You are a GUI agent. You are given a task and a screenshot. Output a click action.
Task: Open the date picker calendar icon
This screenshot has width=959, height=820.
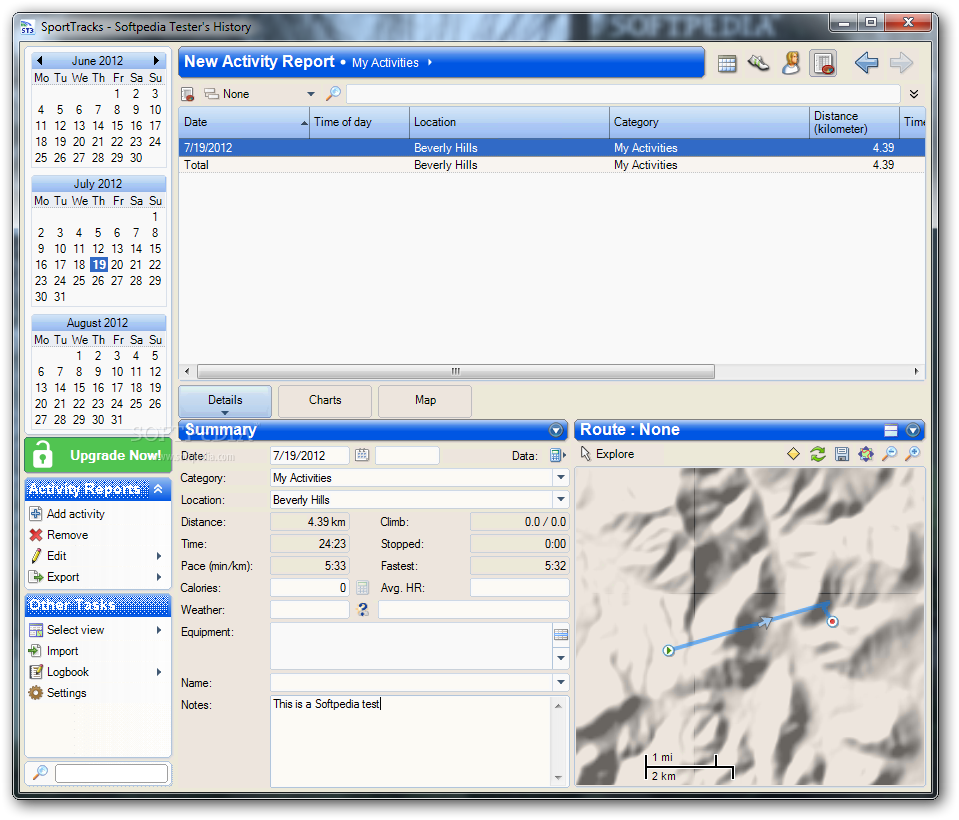click(x=362, y=455)
